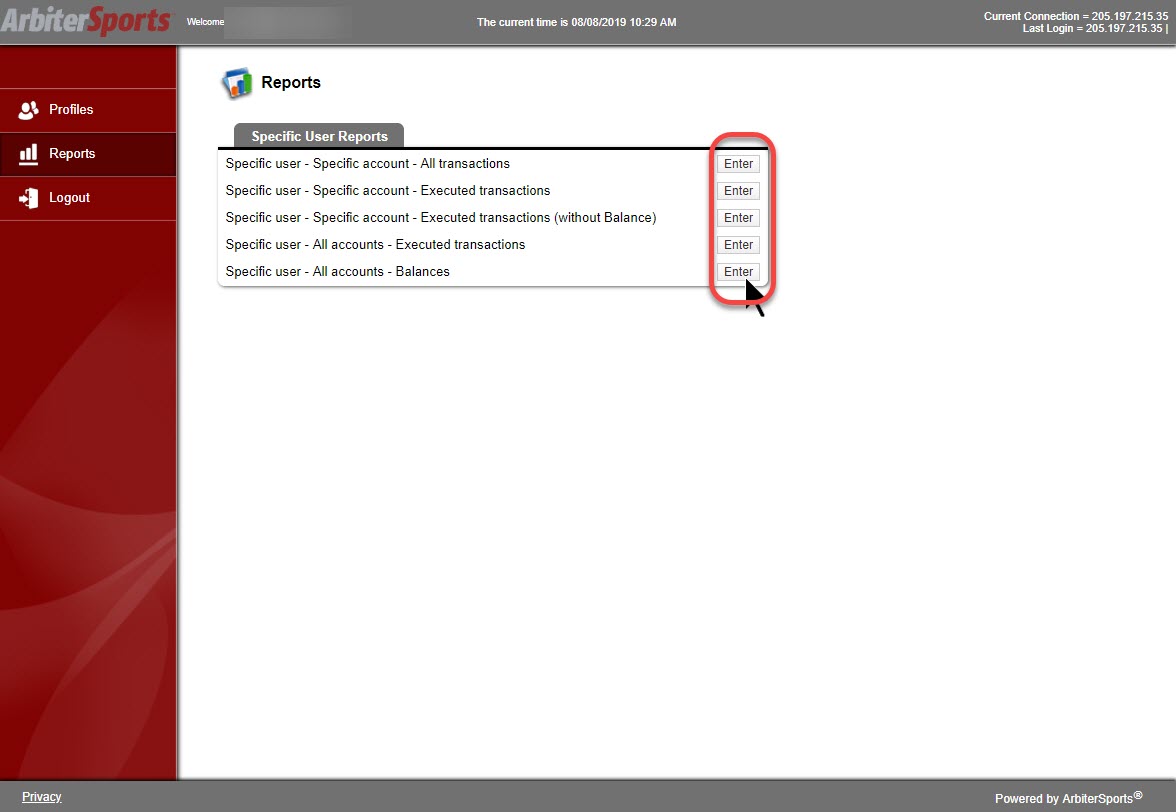Click the Reports page heading text
This screenshot has width=1176, height=812.
point(291,82)
